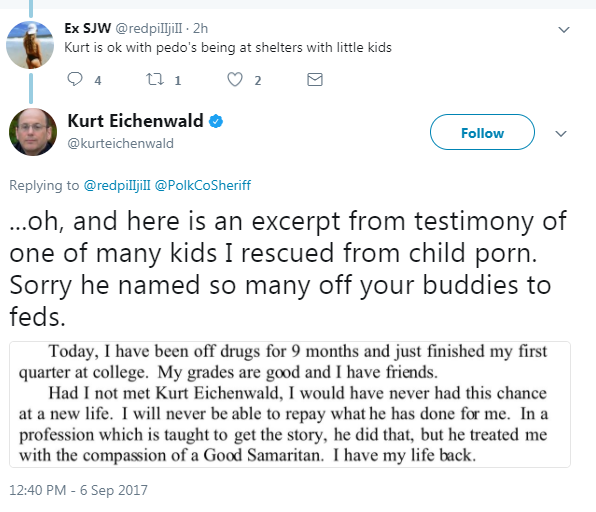Open the @PolkCoSheriff mention link
The height and width of the screenshot is (512, 596).
point(203,185)
